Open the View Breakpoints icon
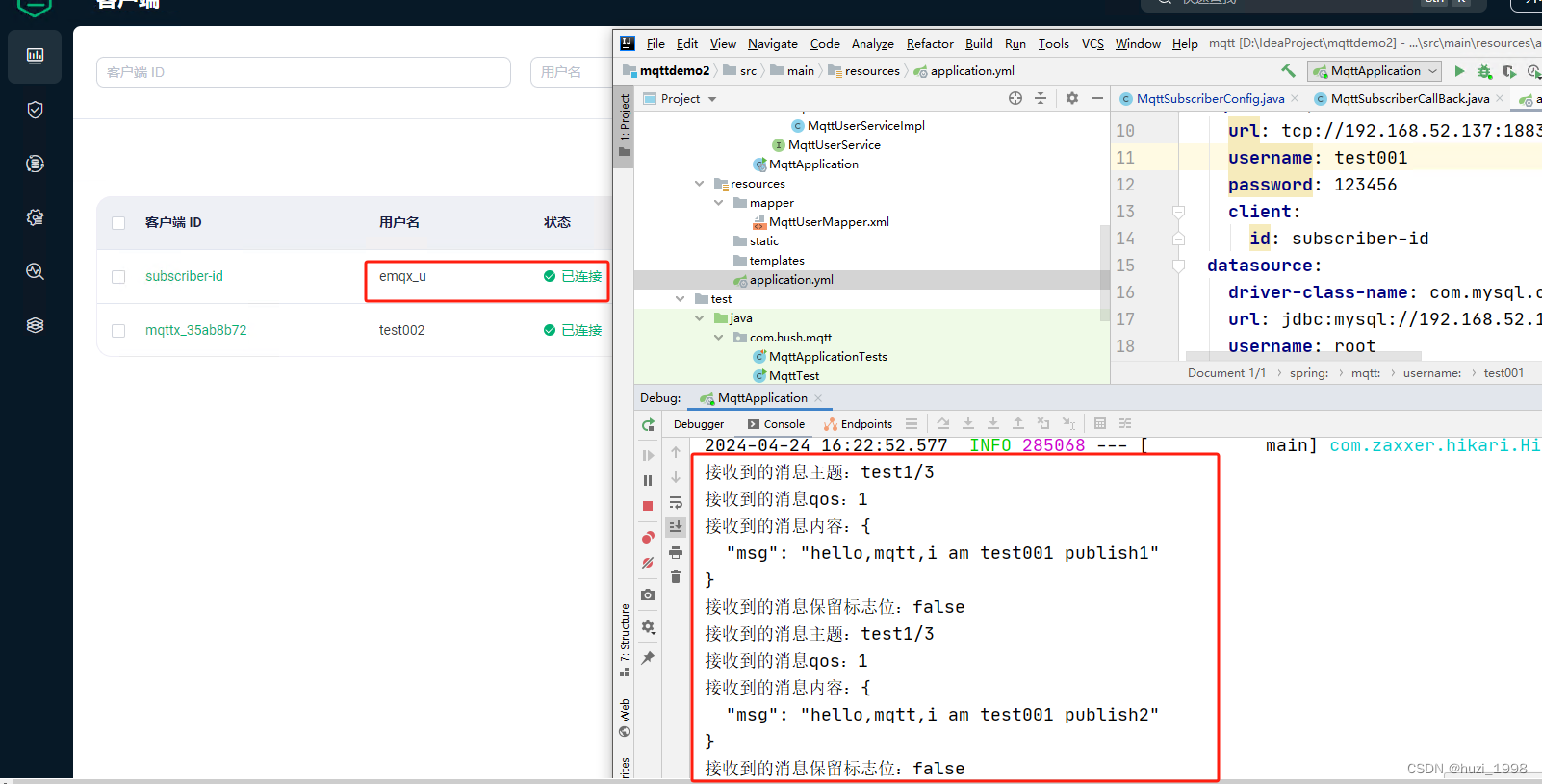 point(648,538)
